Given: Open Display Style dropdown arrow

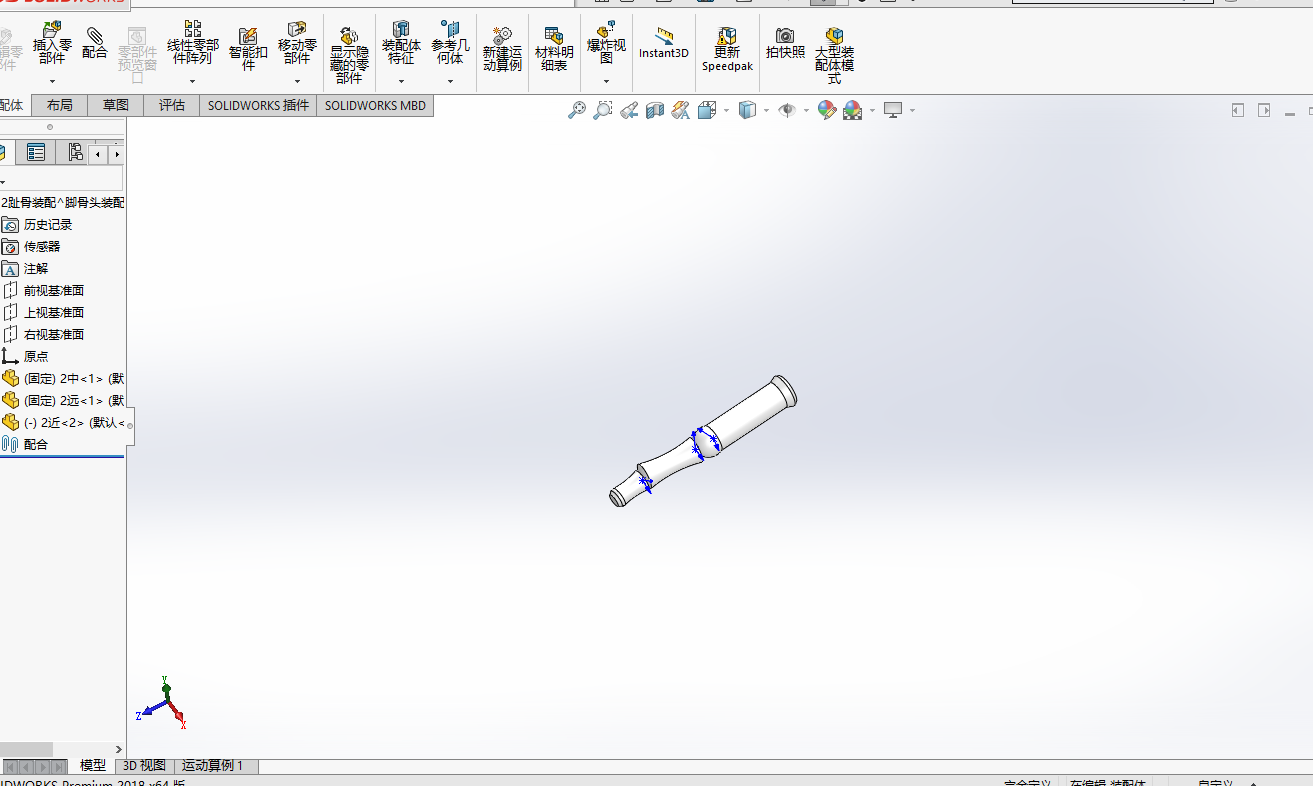Looking at the screenshot, I should [766, 110].
